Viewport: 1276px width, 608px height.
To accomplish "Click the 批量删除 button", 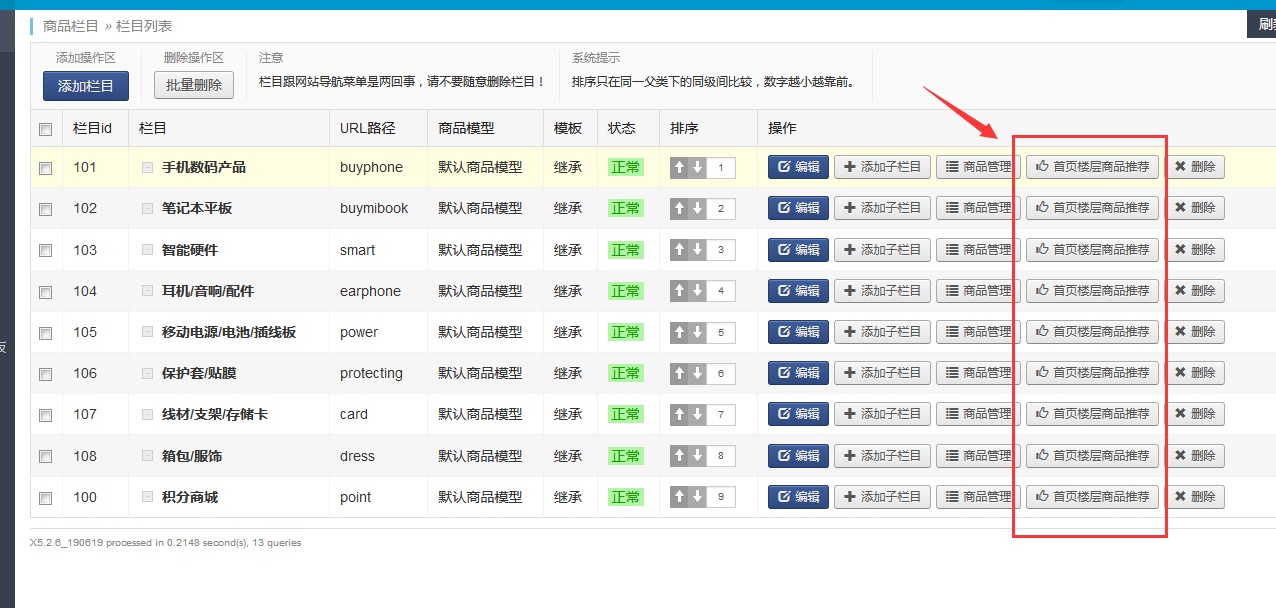I will pos(194,86).
